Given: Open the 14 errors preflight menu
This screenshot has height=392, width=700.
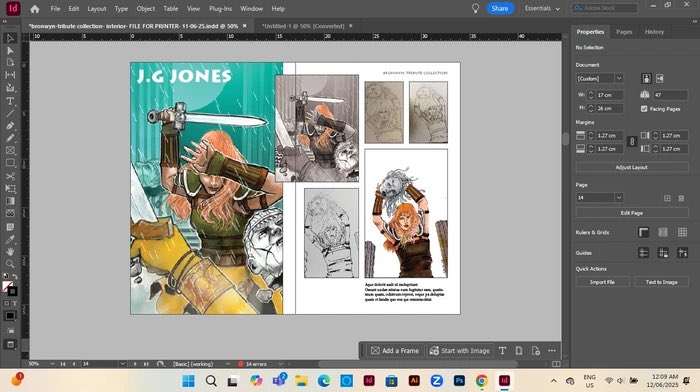Looking at the screenshot, I should (x=280, y=364).
